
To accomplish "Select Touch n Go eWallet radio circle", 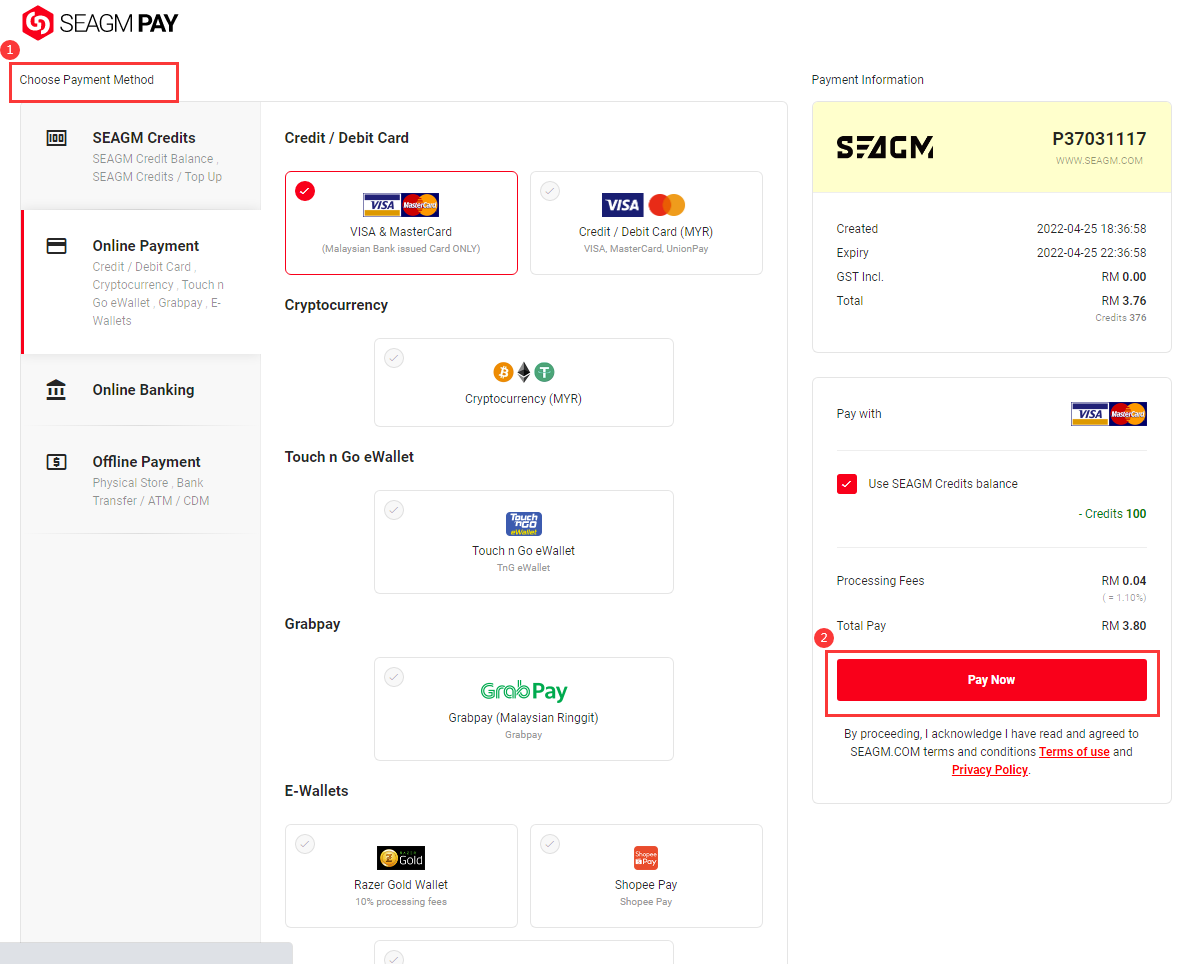I will (x=394, y=510).
